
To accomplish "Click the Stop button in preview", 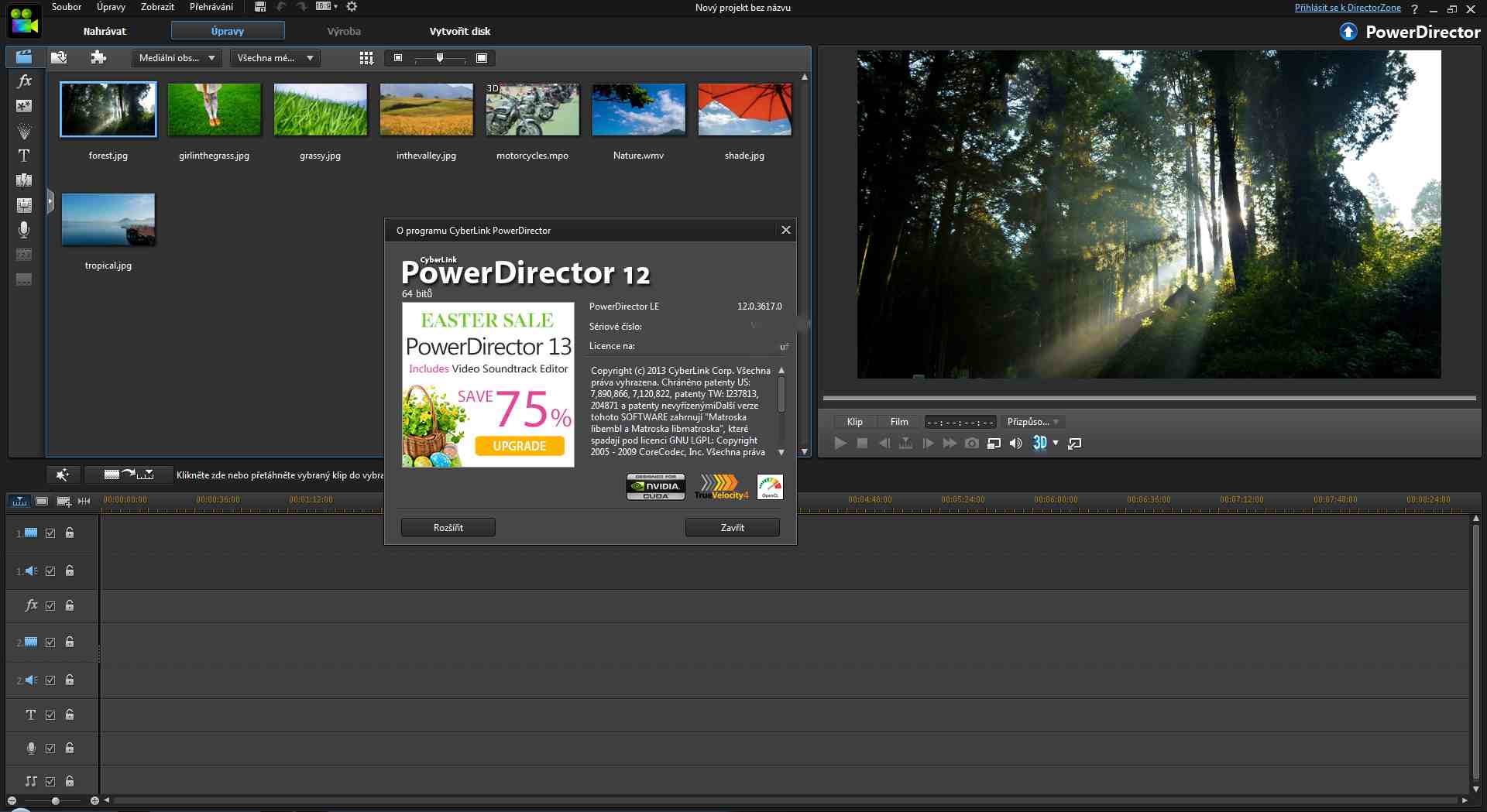I will click(862, 444).
